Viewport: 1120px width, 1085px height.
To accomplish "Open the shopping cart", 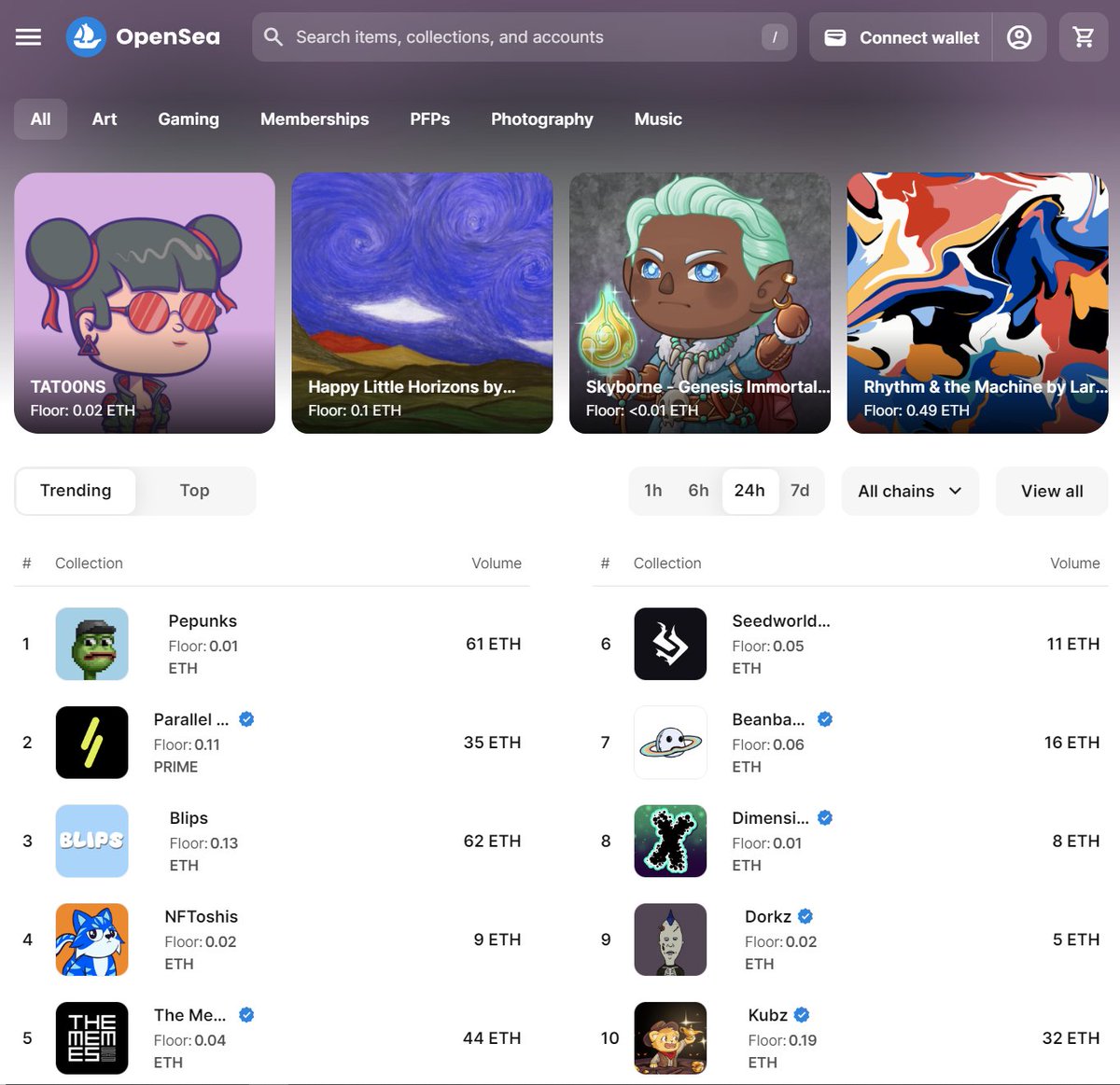I will pyautogui.click(x=1084, y=37).
